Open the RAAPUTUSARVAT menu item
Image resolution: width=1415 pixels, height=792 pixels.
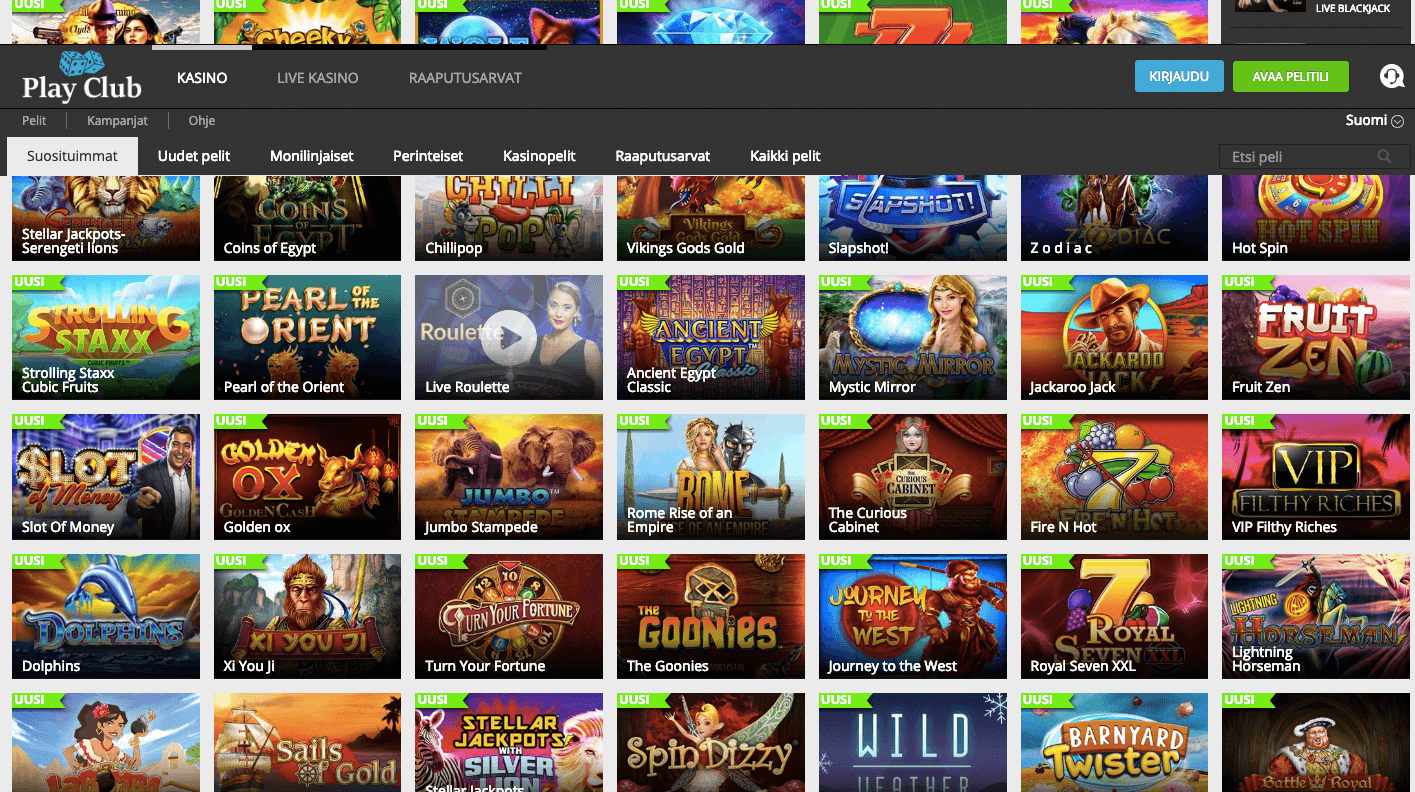(465, 78)
